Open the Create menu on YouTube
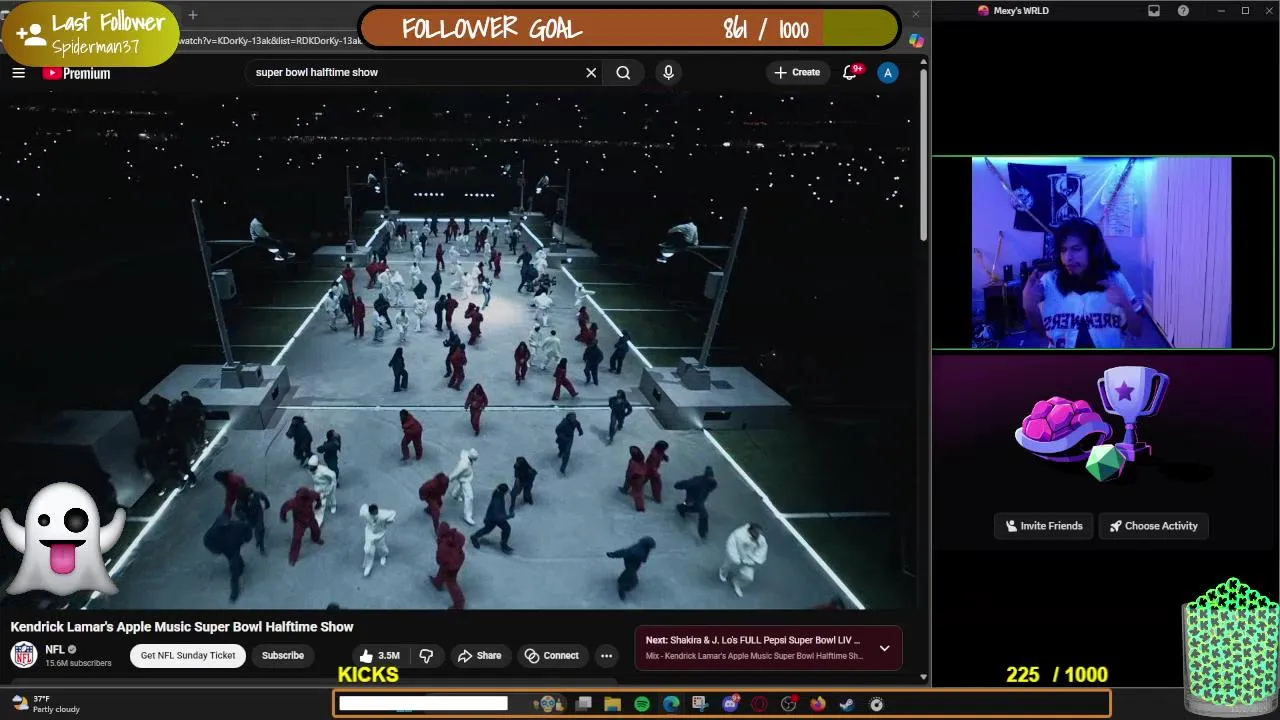This screenshot has width=1280, height=720. click(x=797, y=72)
